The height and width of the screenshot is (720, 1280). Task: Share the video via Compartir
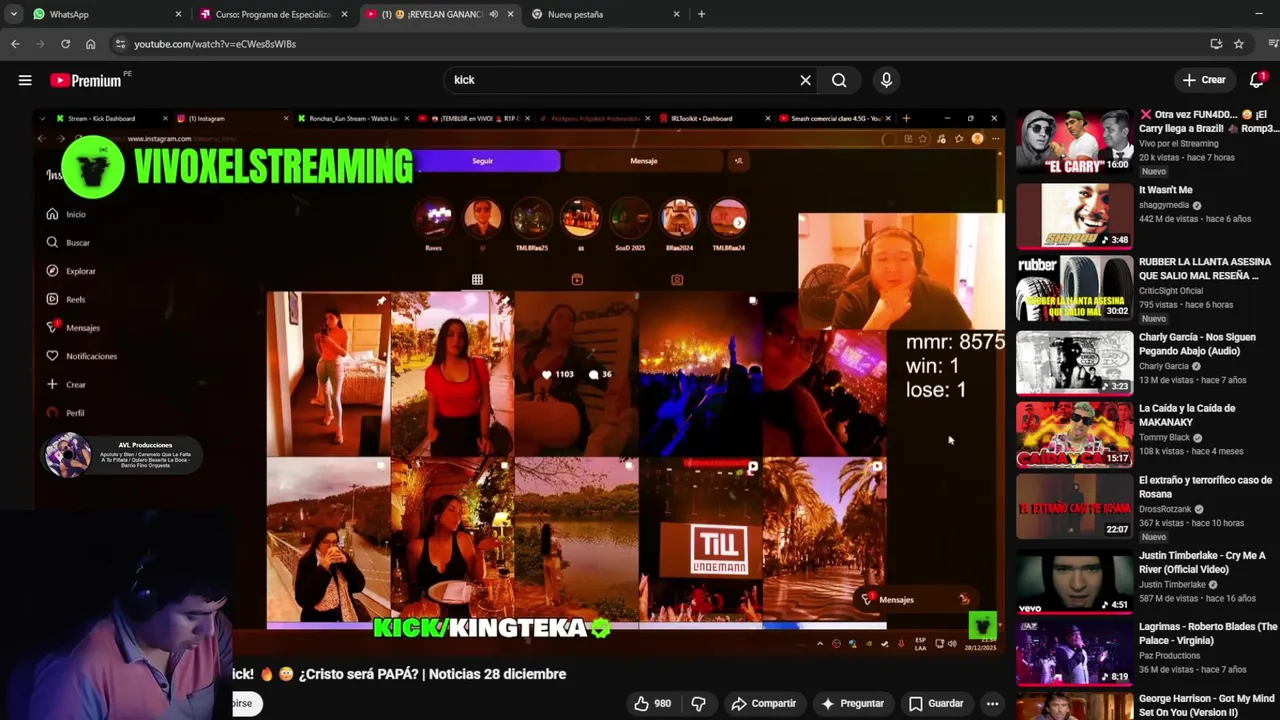(763, 703)
